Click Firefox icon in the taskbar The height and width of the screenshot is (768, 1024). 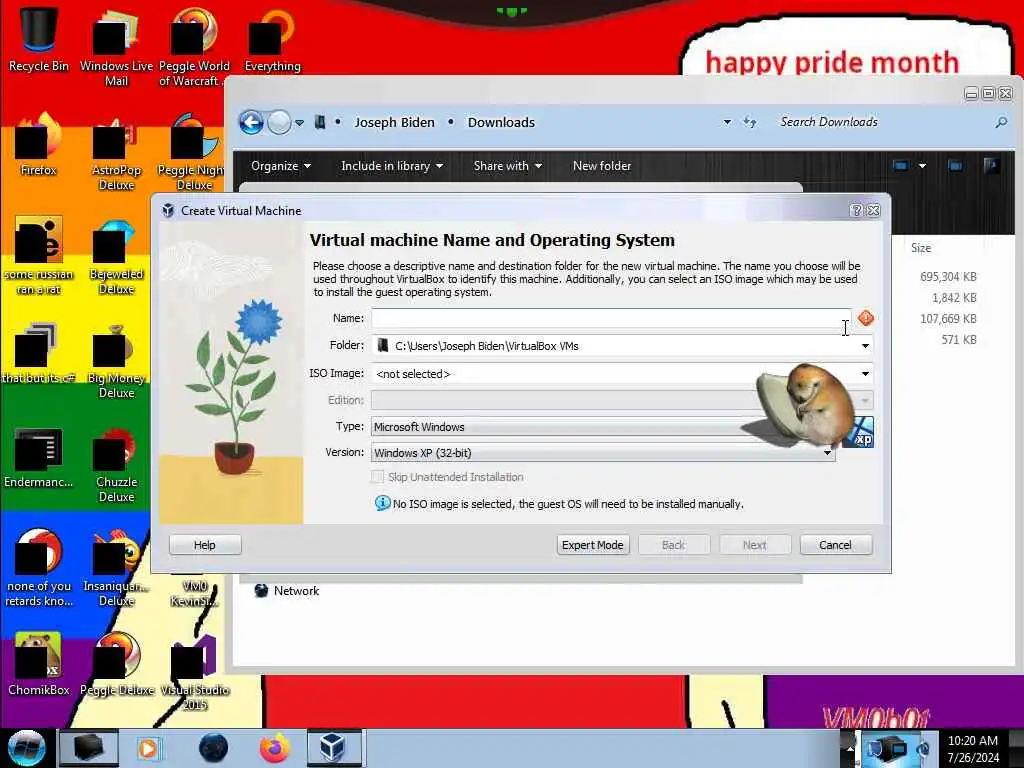pyautogui.click(x=275, y=747)
